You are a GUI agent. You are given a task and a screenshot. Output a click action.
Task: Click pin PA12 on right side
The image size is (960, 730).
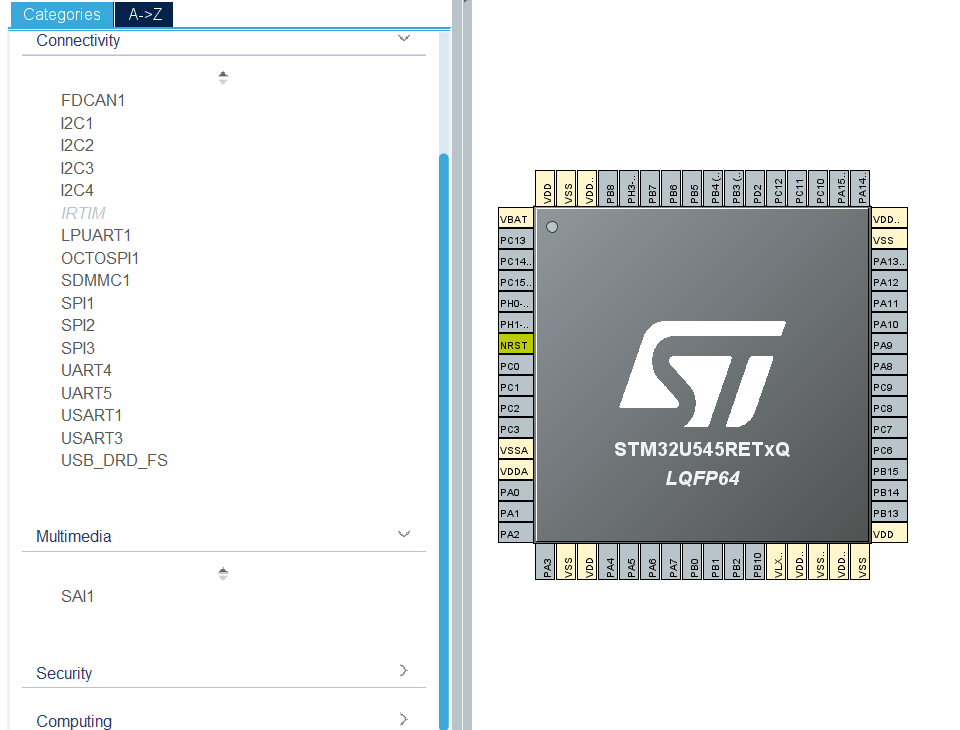889,282
